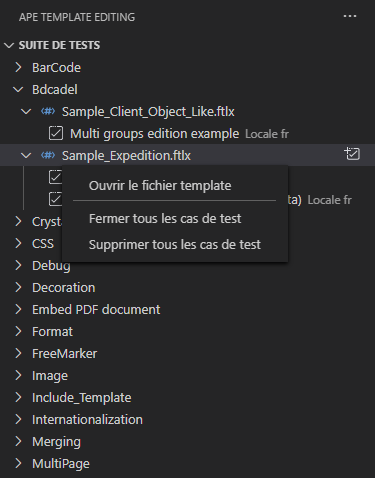Screen dimensions: 375x478
Task: Select the Embed PDF document item
Action: click(96, 309)
